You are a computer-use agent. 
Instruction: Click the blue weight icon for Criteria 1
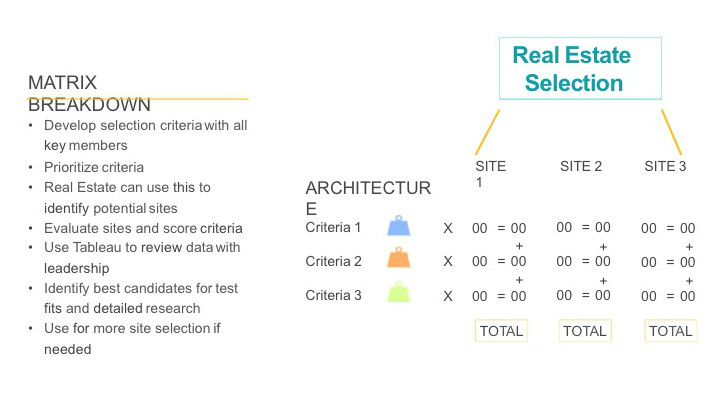[399, 227]
